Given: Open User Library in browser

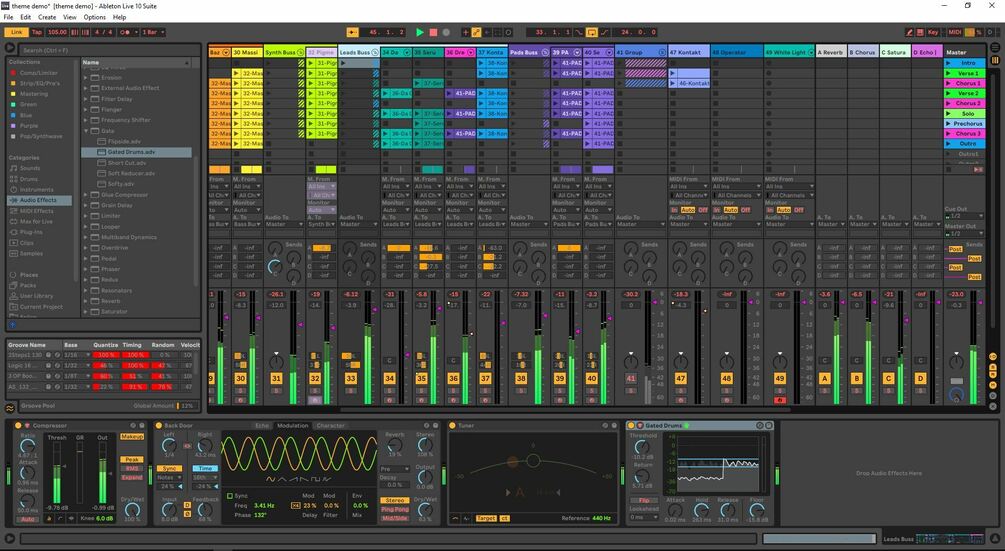Looking at the screenshot, I should click(37, 296).
